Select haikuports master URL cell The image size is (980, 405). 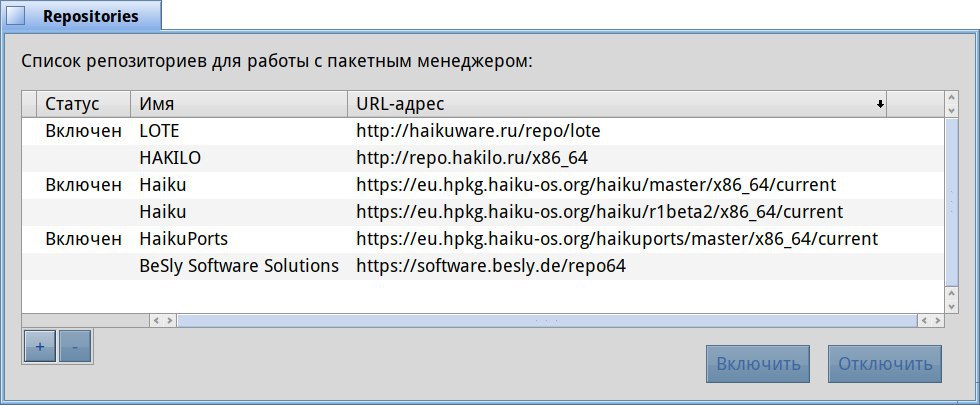coord(618,239)
